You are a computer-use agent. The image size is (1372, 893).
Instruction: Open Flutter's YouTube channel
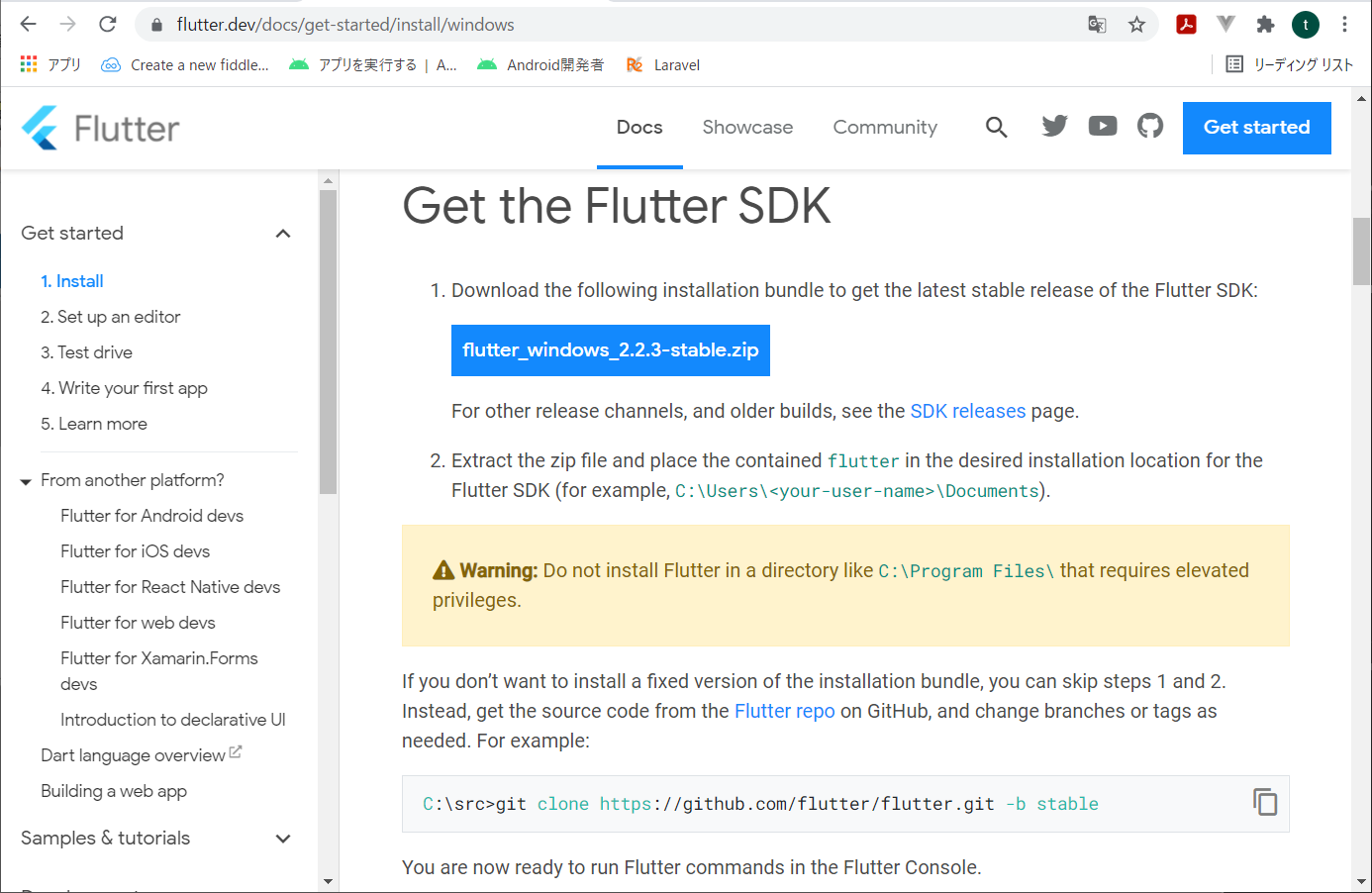(x=1103, y=126)
